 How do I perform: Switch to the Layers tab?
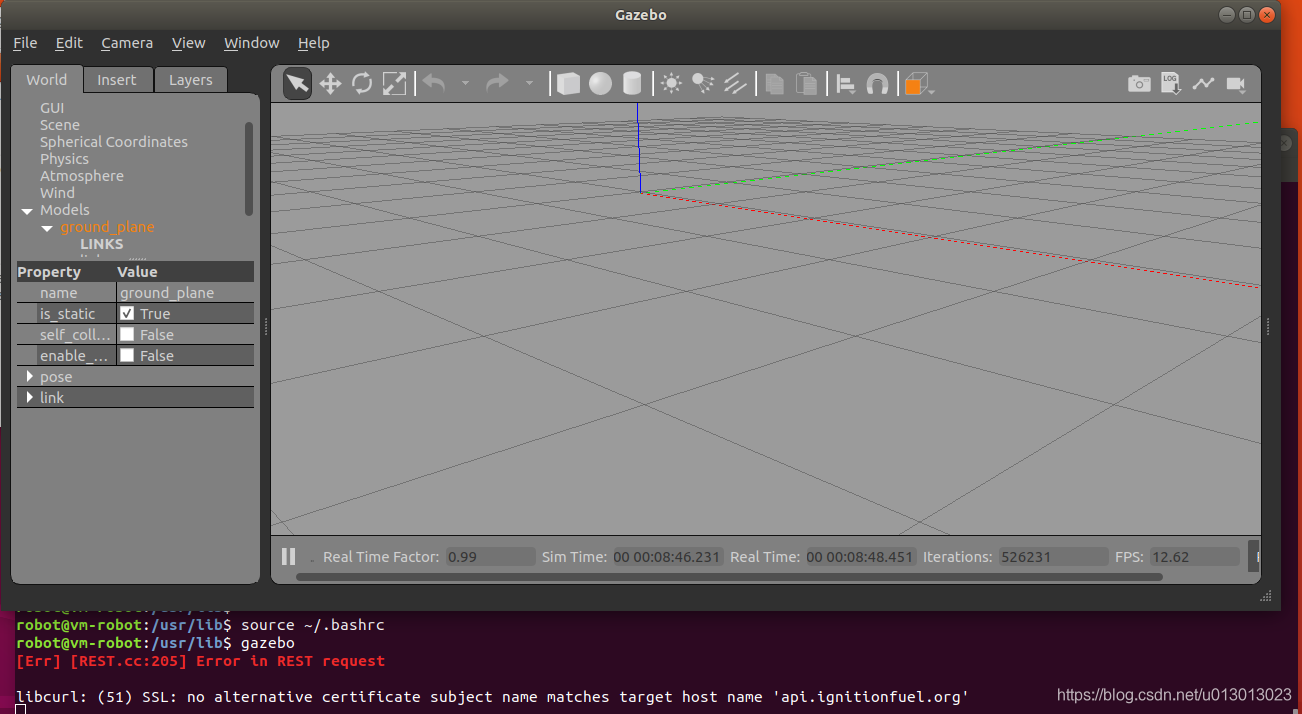190,80
